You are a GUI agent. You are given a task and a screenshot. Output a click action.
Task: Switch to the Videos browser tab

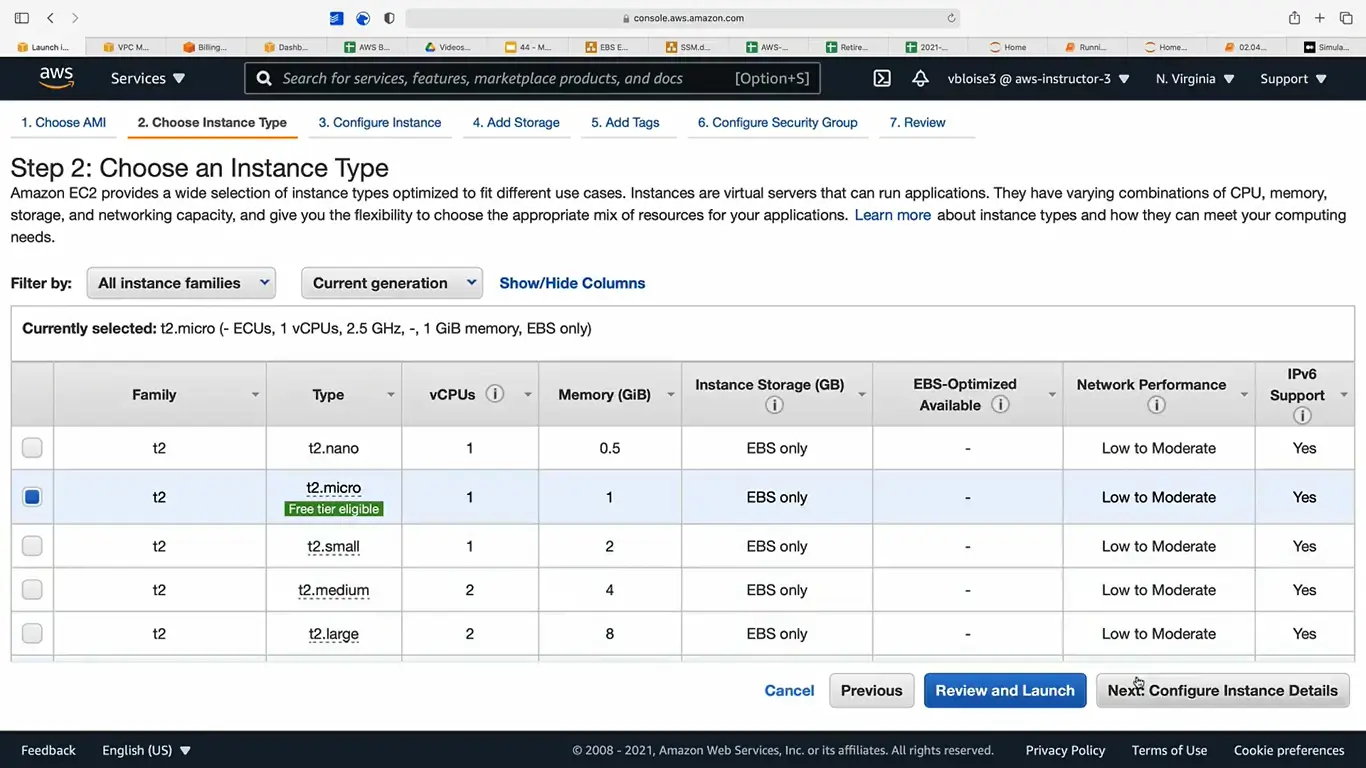447,47
